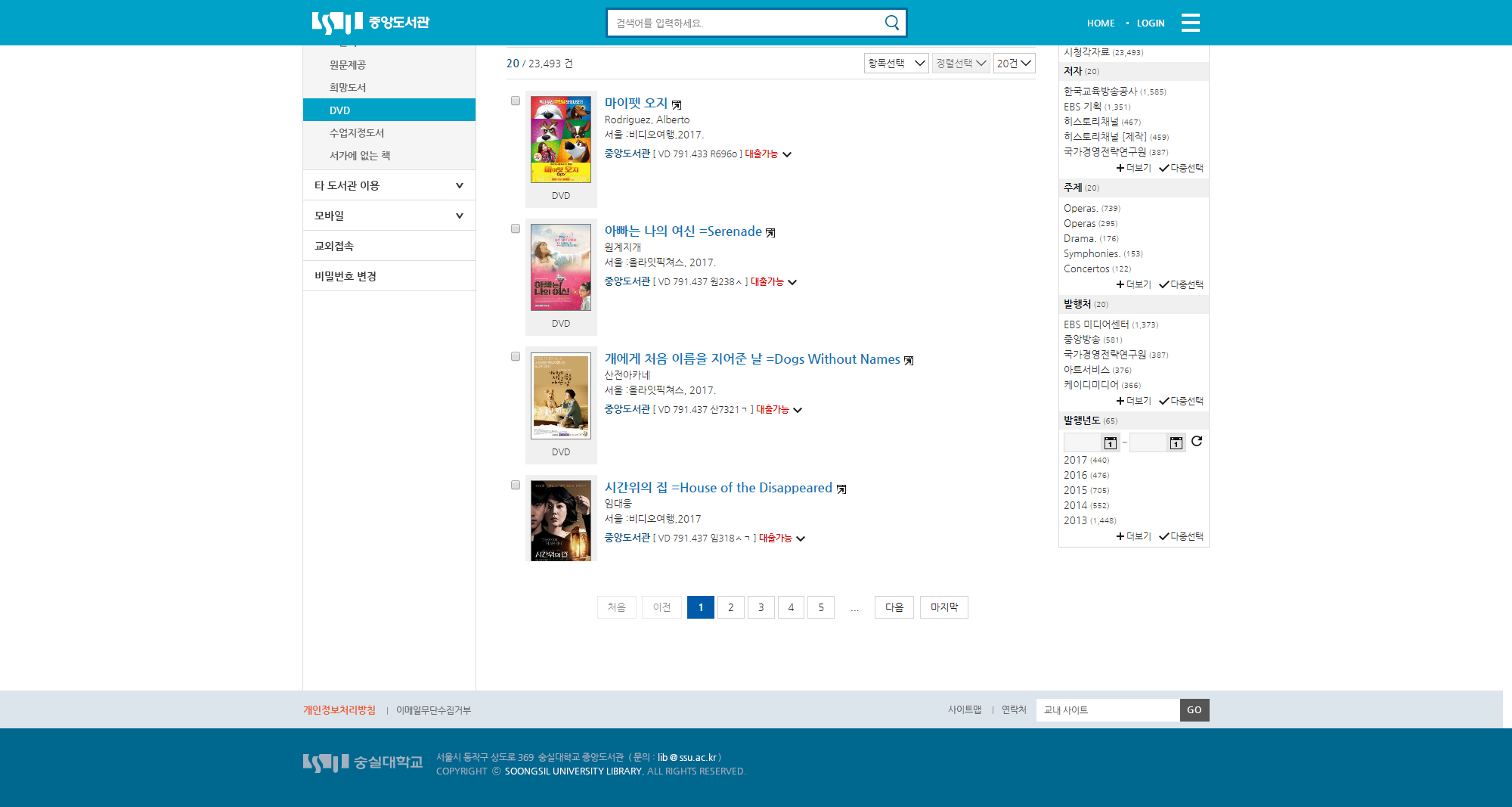Open the 정렬선택 sort dropdown
The height and width of the screenshot is (807, 1512).
(x=961, y=64)
